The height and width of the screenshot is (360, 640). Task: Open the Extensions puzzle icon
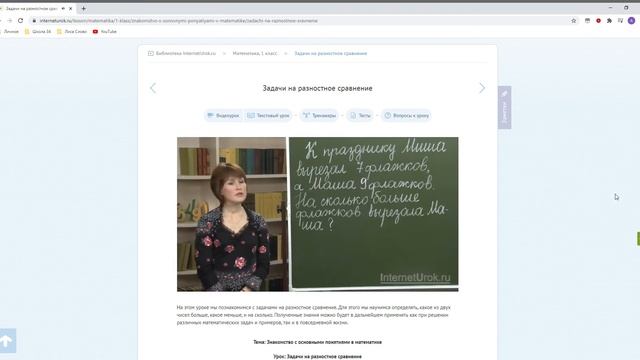pyautogui.click(x=609, y=20)
